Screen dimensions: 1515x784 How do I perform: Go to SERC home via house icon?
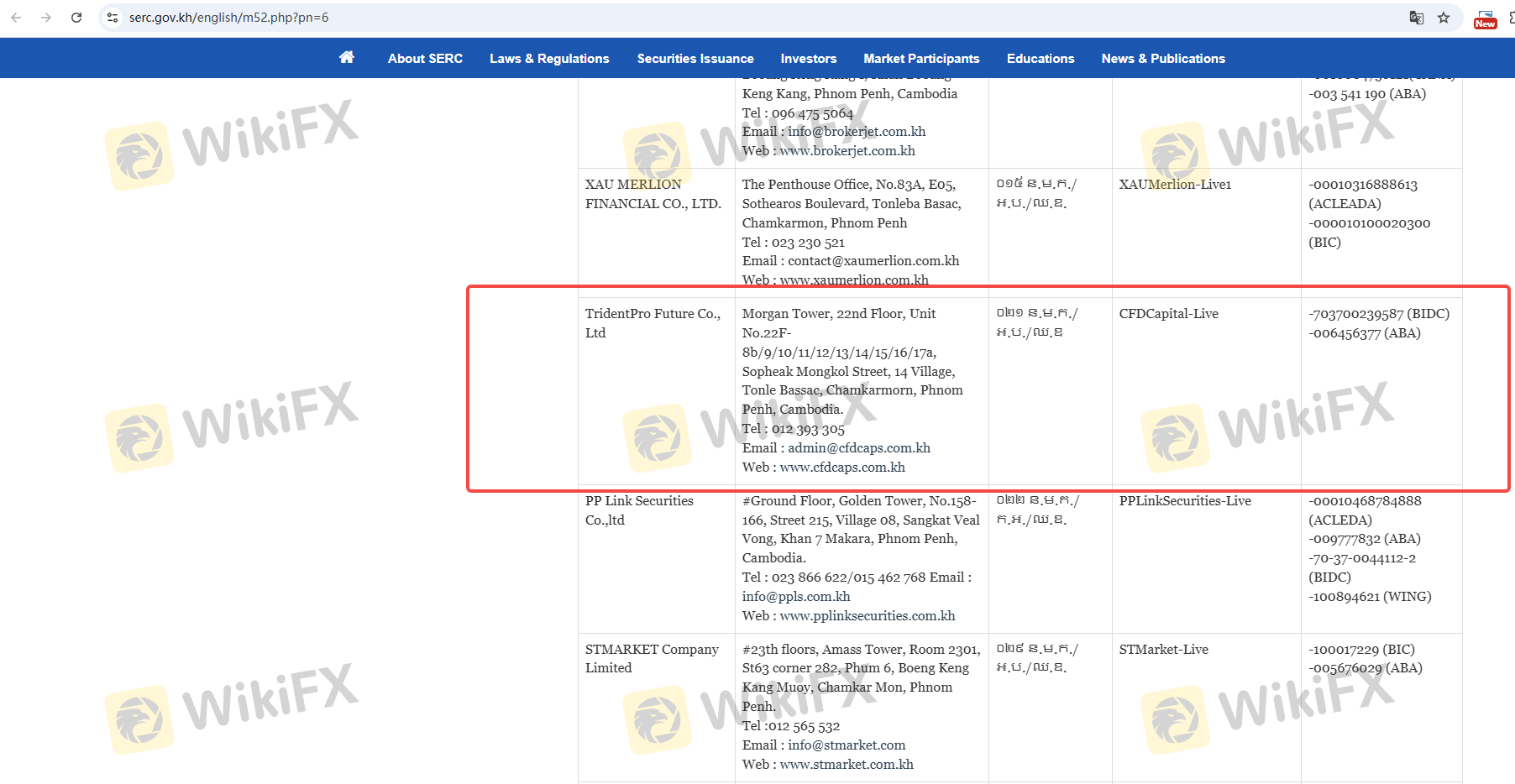click(x=346, y=58)
